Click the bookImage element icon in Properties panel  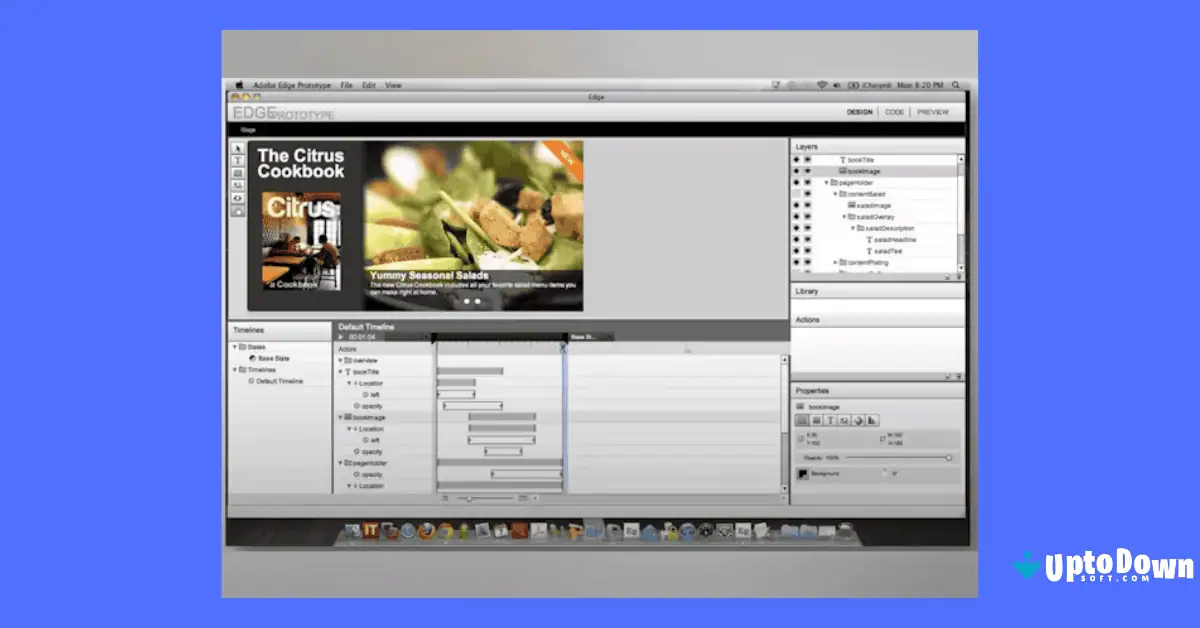pos(799,406)
